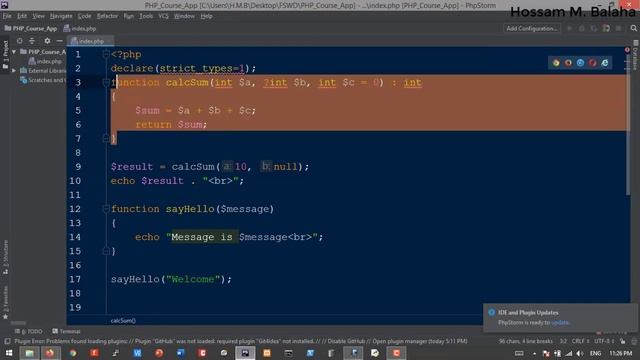This screenshot has height=360, width=640.
Task: Click the Run button in toolbar
Action: 570,28
